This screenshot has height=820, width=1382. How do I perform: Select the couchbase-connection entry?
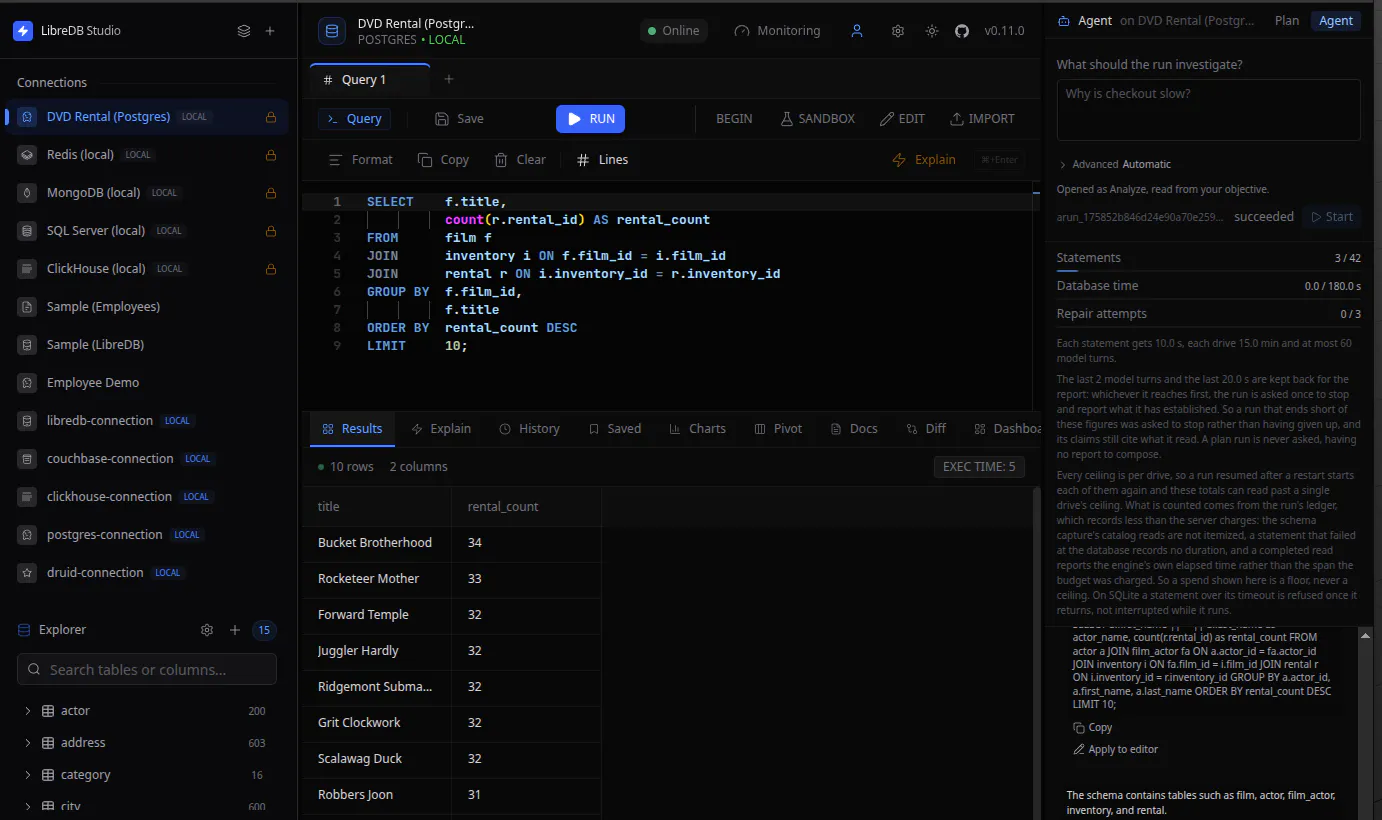click(x=147, y=459)
